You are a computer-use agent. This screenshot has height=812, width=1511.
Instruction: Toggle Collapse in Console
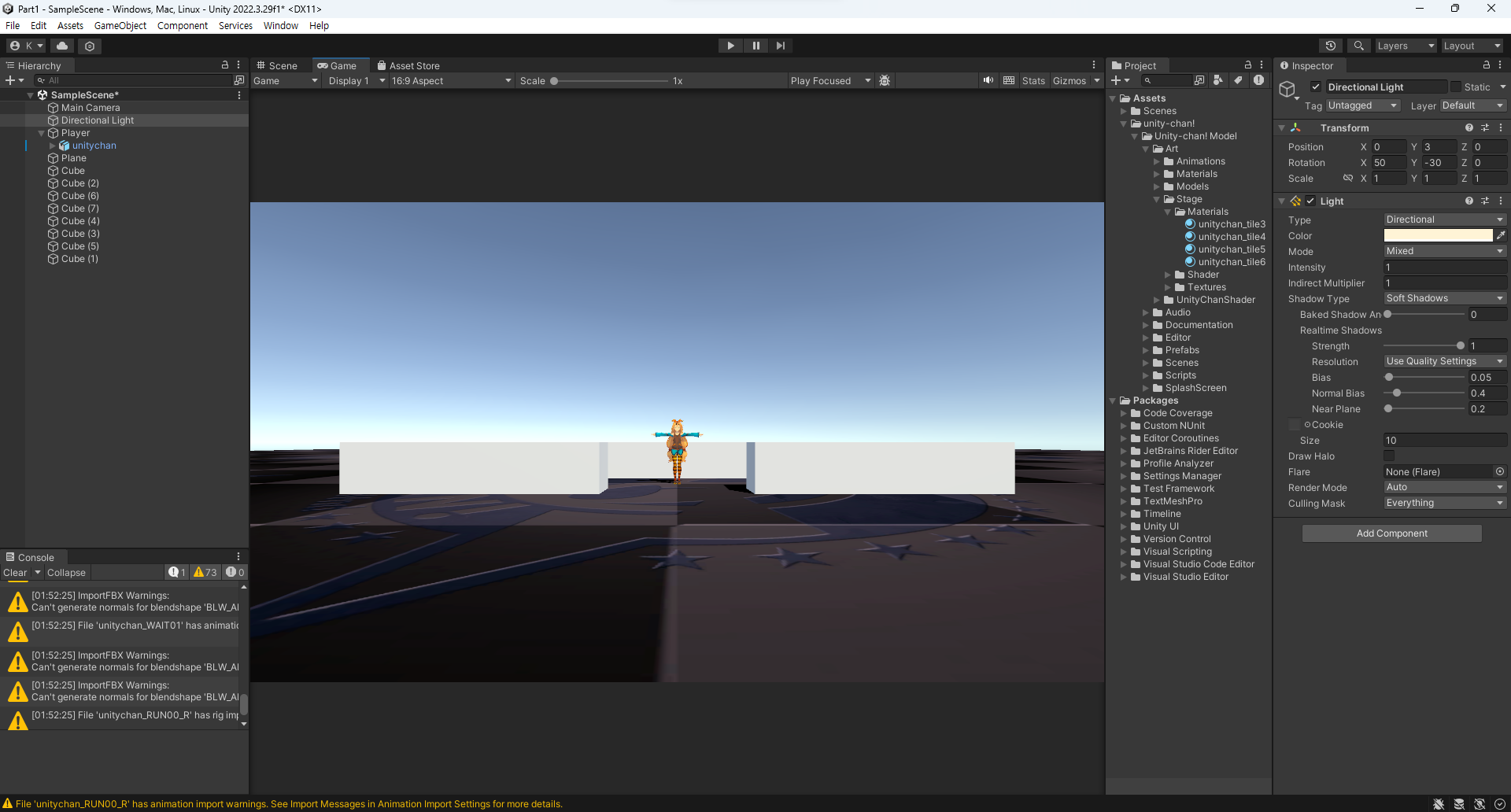pos(66,572)
